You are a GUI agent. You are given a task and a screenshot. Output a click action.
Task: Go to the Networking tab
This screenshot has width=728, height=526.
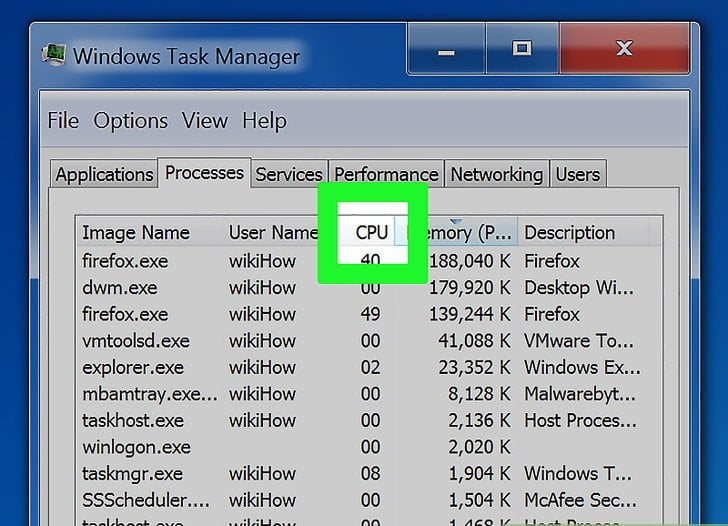pyautogui.click(x=497, y=175)
